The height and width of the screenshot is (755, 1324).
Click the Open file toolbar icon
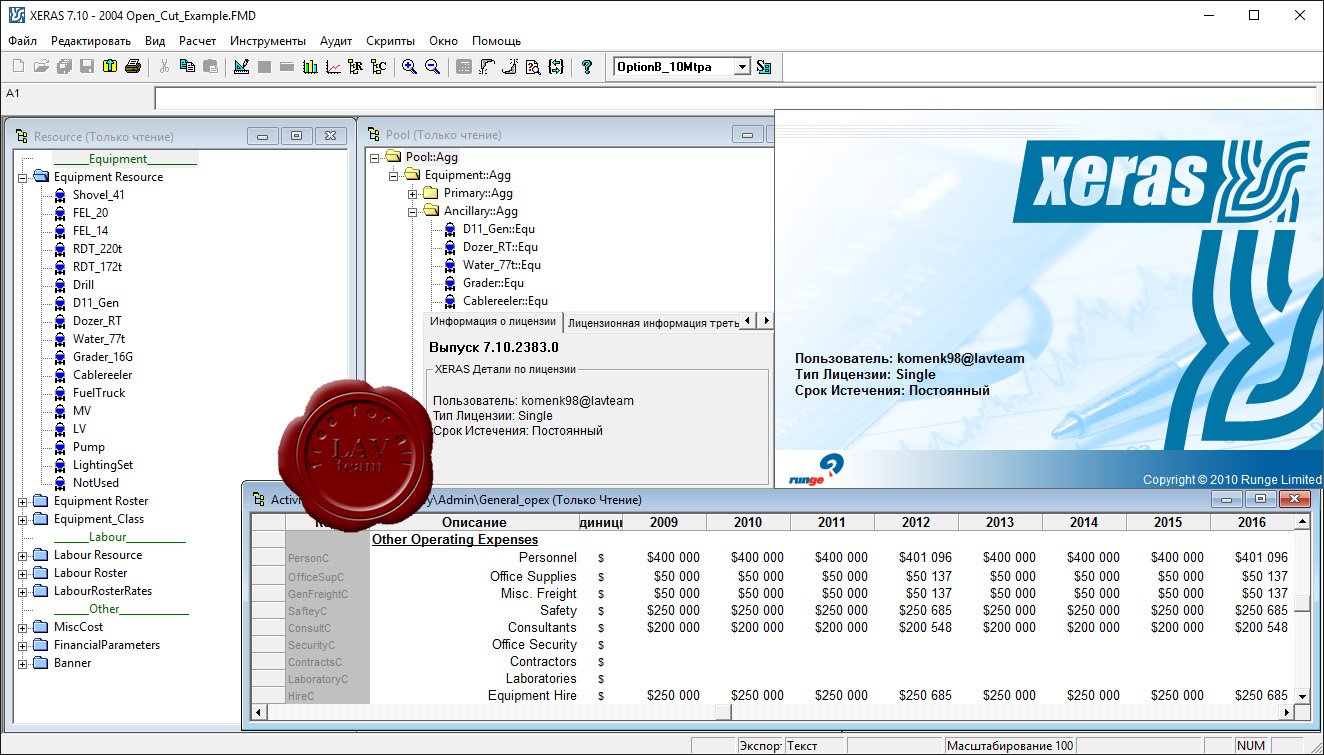41,67
